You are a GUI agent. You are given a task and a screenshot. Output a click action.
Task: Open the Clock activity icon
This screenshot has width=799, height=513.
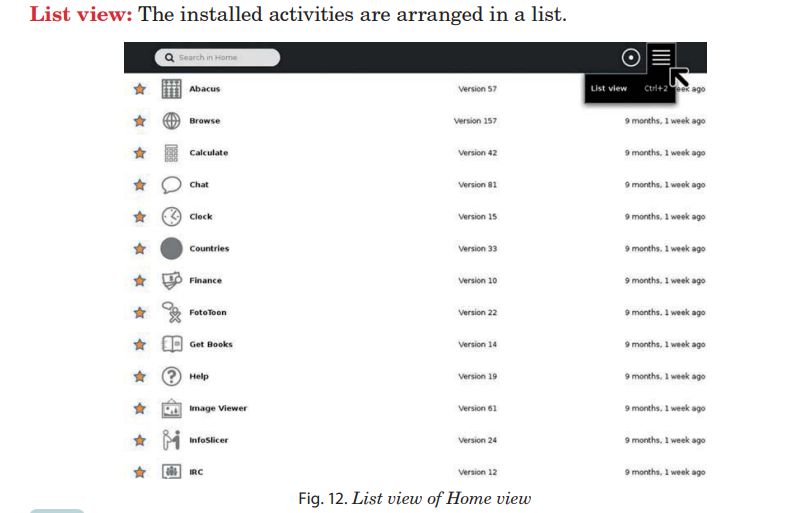click(x=171, y=217)
